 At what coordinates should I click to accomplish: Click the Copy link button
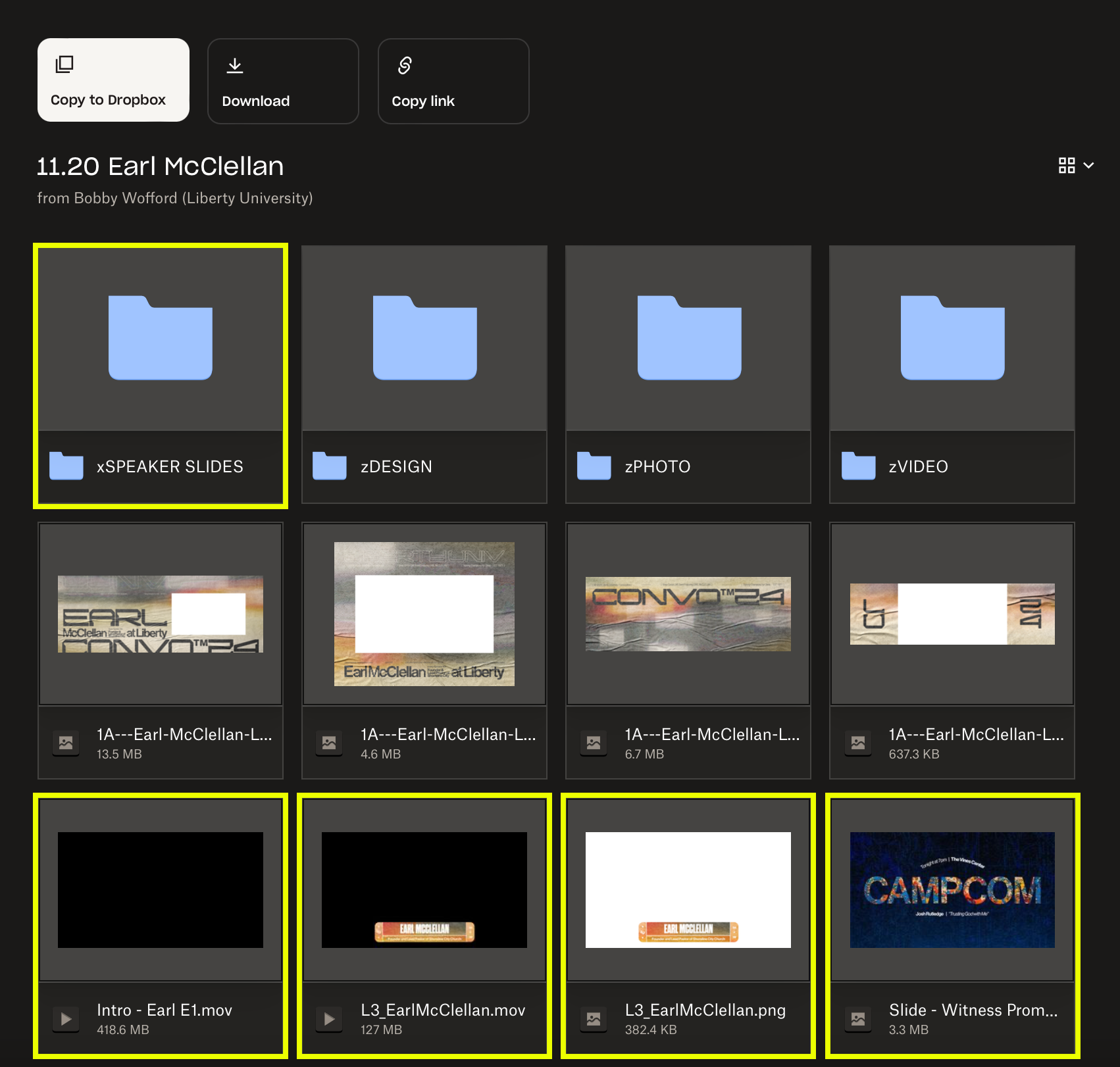(453, 81)
